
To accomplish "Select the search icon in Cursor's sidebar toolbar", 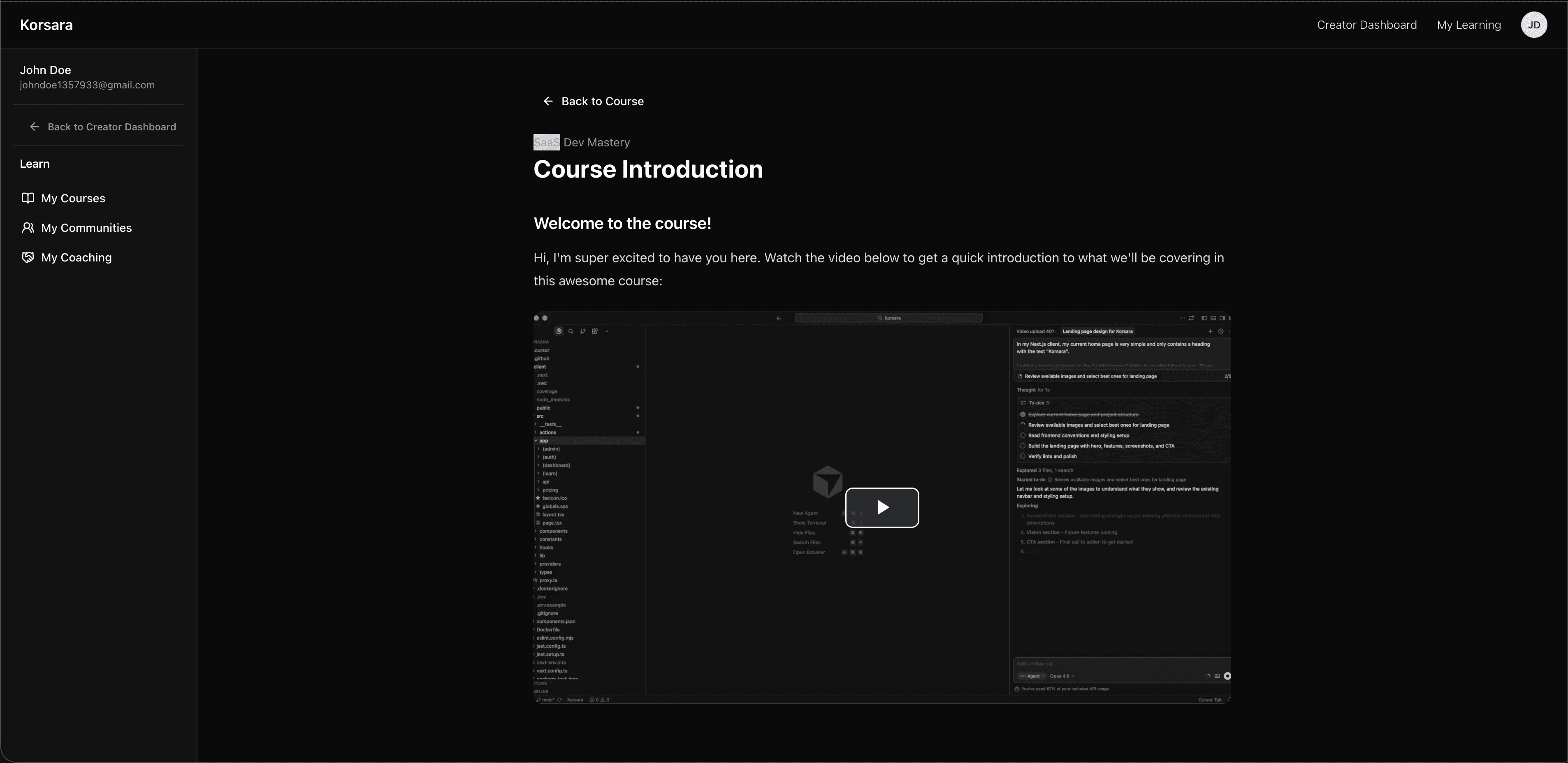I will click(x=571, y=331).
